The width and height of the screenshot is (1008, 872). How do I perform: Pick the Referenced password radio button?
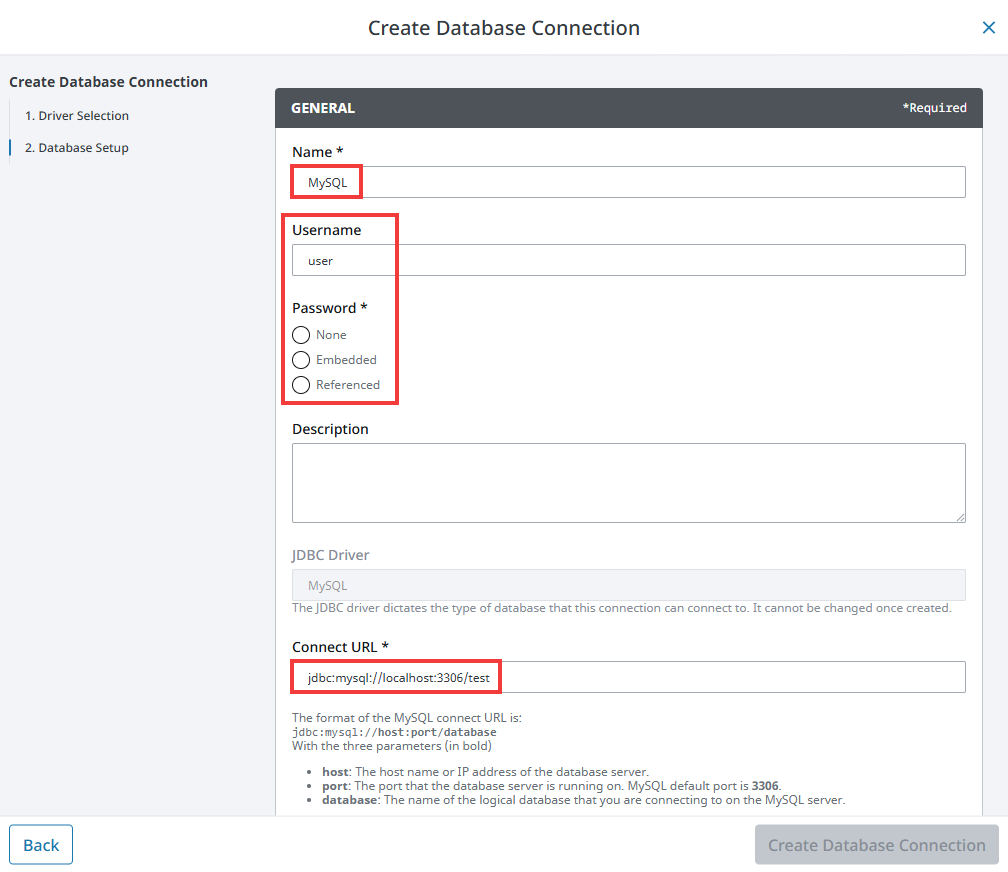coord(301,385)
